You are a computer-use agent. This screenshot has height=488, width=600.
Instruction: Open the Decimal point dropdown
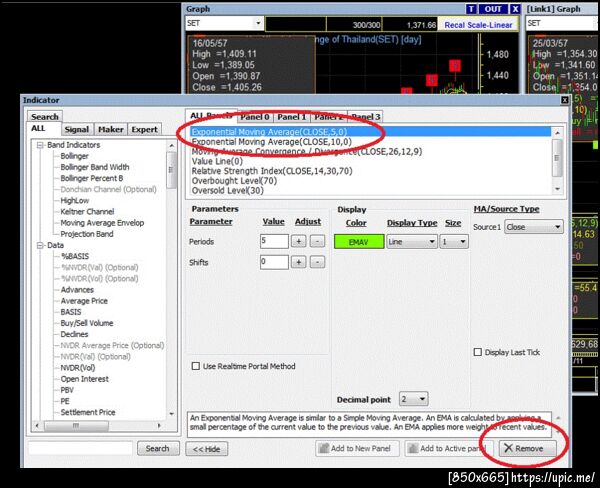(414, 399)
